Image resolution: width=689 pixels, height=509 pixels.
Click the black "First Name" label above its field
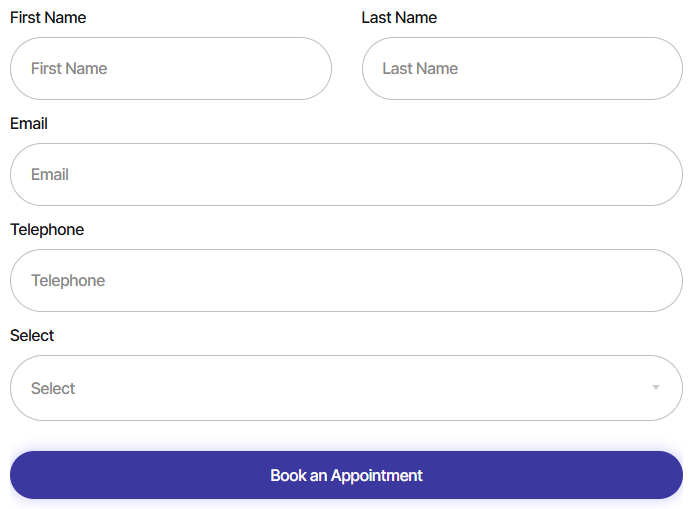point(48,18)
